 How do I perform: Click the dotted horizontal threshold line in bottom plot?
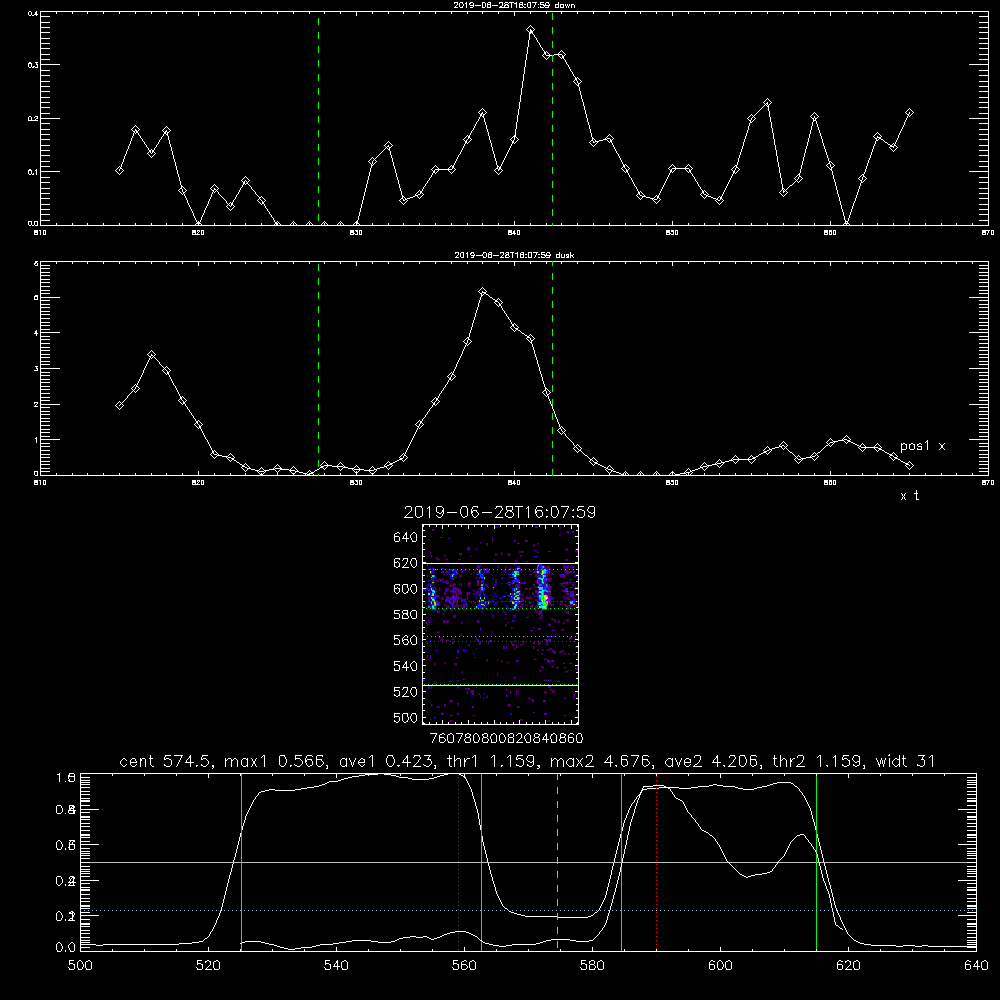click(x=527, y=911)
